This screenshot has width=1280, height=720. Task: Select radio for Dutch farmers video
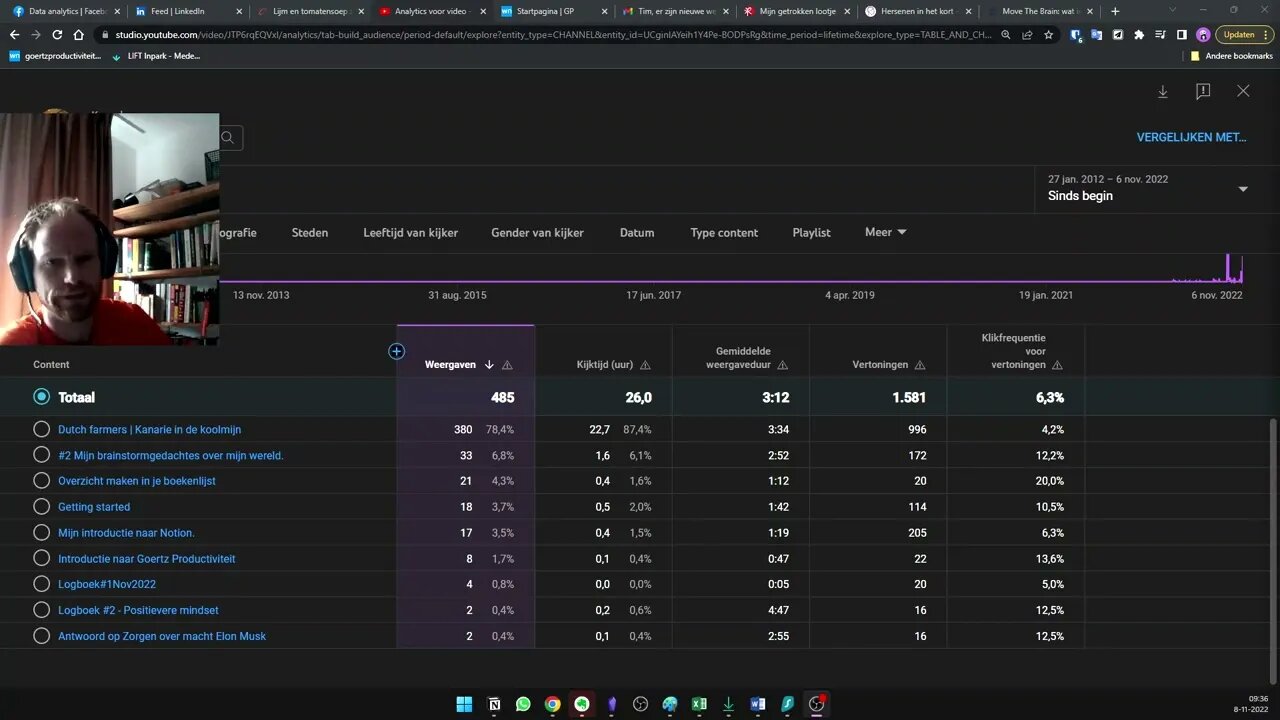(x=41, y=429)
